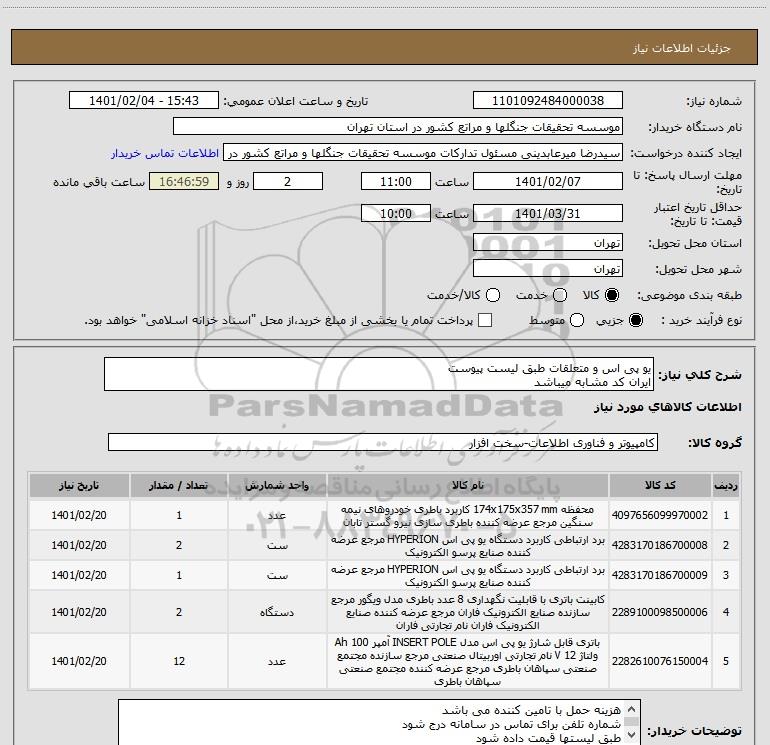Click the remaining time 16:46:59 field

(184, 182)
